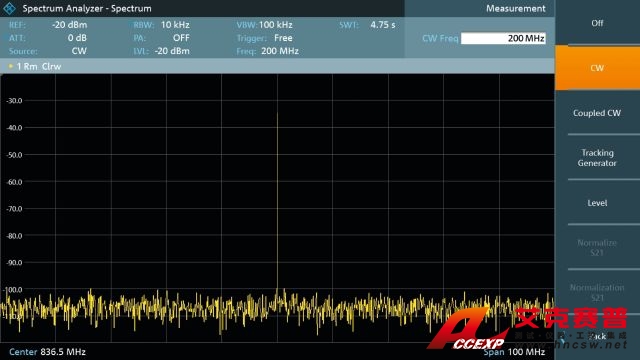
Task: Tap the VBW 100 kHz setting
Action: click(x=264, y=25)
